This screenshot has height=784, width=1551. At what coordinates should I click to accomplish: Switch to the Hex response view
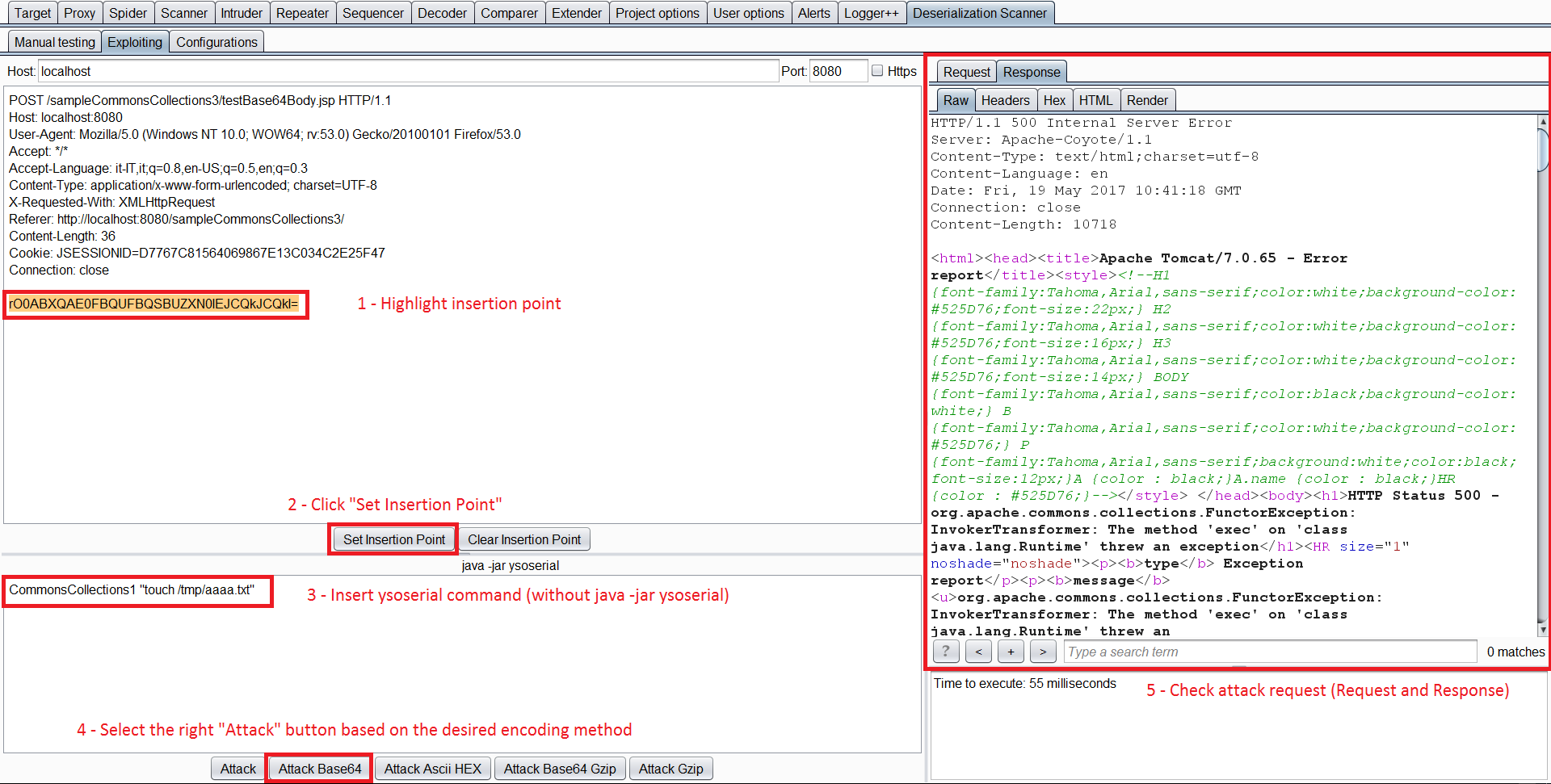(x=1054, y=99)
